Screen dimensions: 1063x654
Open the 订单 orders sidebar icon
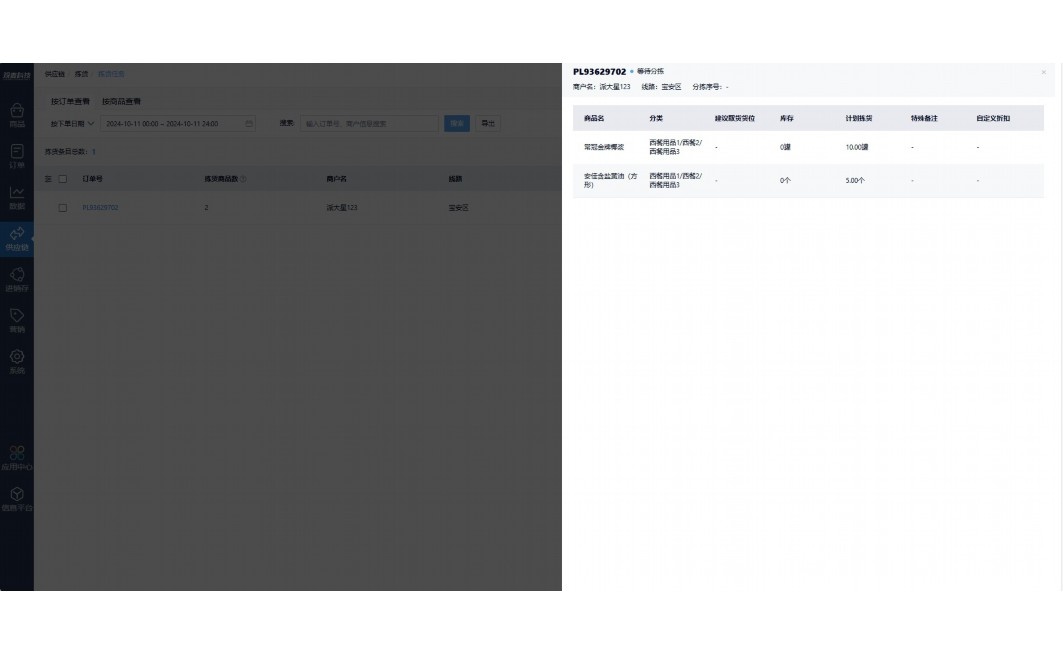point(17,153)
